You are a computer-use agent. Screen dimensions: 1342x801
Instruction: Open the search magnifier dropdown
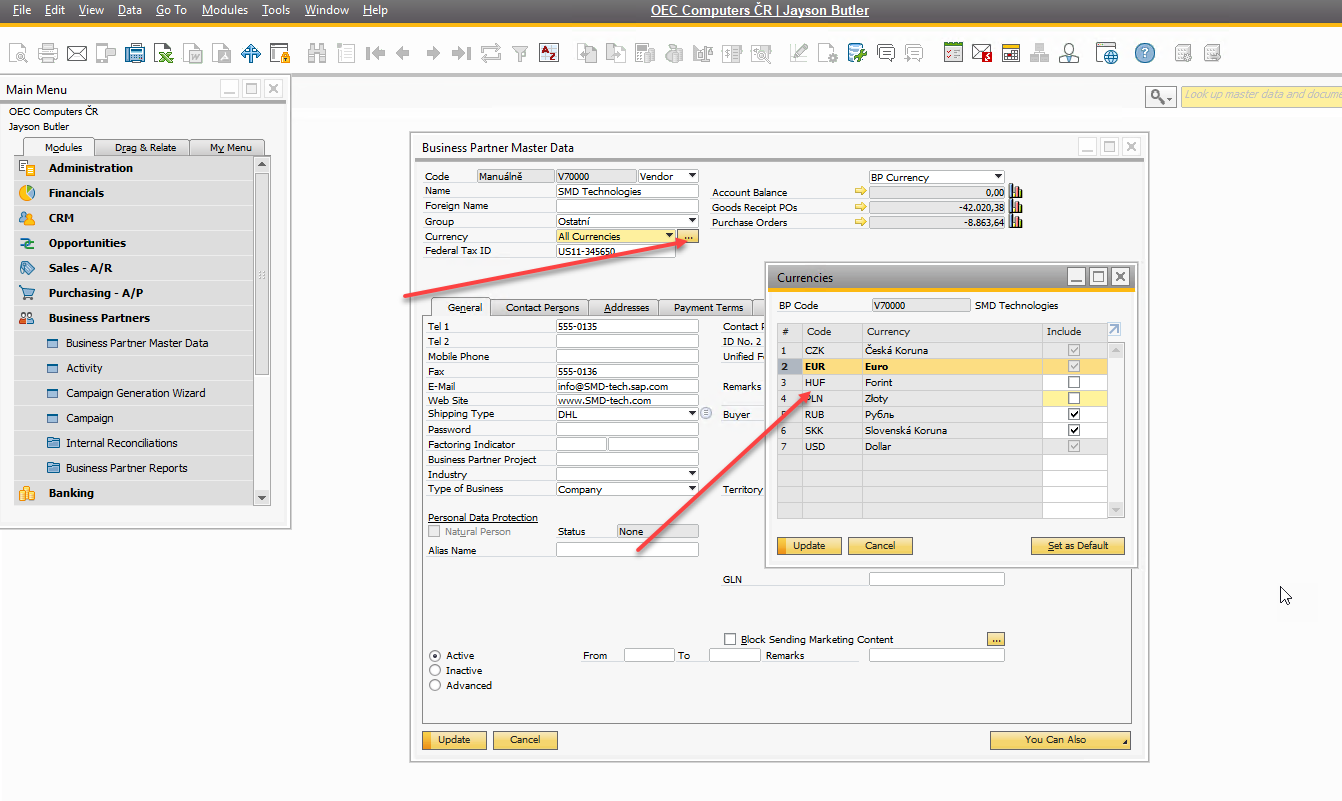point(1160,96)
